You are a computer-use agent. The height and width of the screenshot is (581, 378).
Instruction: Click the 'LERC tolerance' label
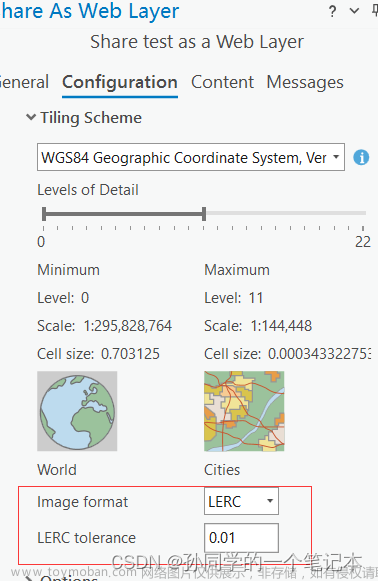tap(86, 538)
